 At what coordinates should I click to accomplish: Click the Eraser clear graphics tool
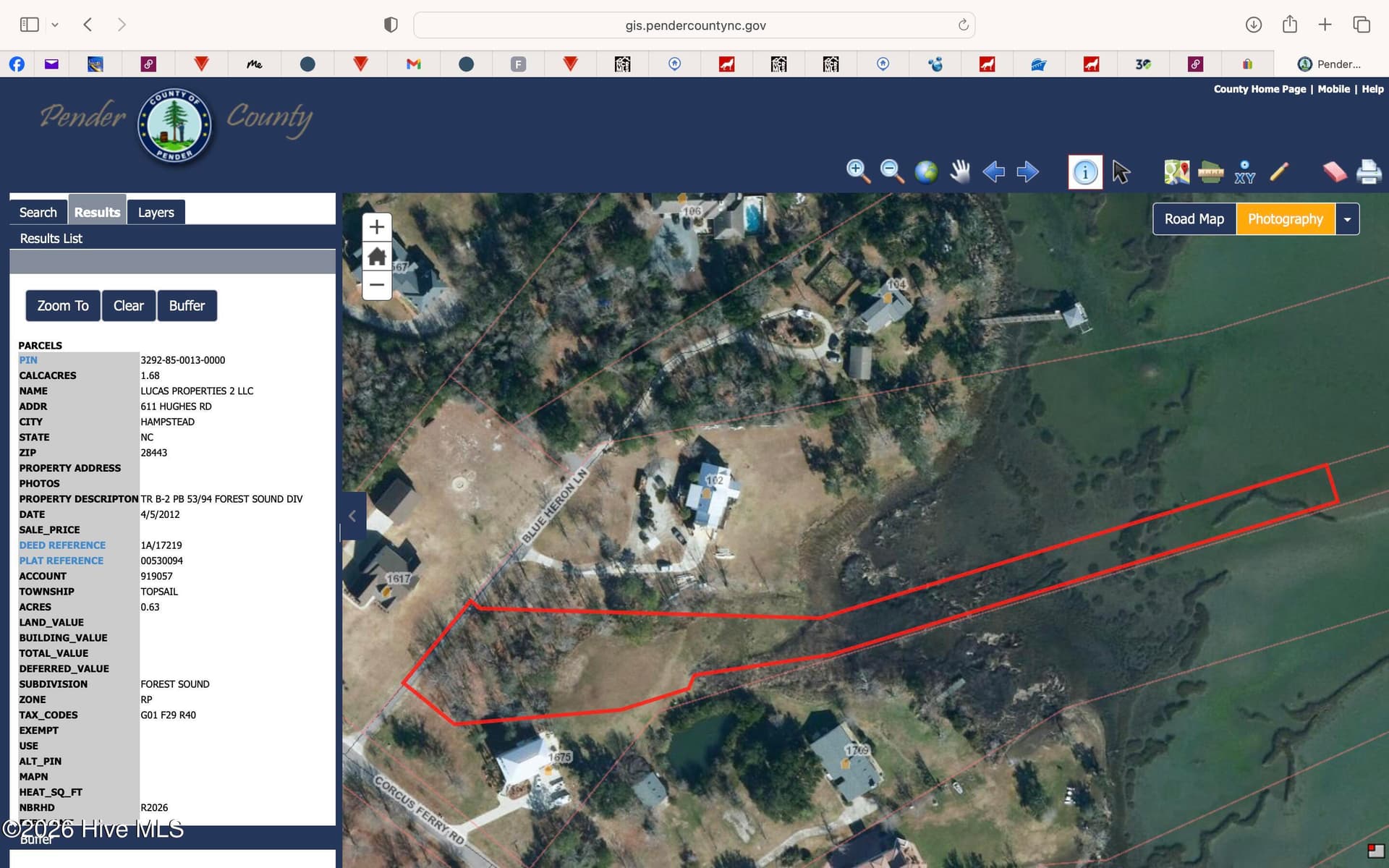1334,171
